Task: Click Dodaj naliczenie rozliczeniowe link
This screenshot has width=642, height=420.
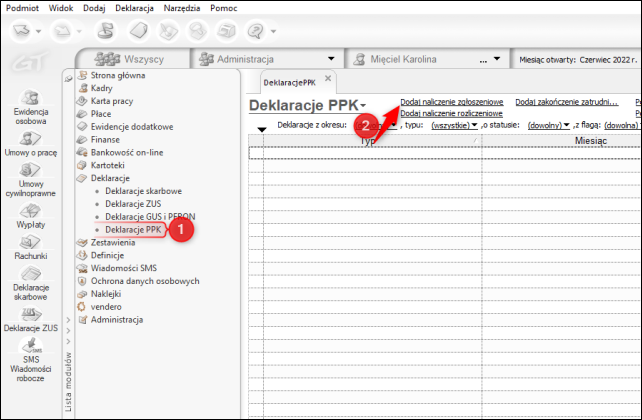Action: (x=451, y=113)
